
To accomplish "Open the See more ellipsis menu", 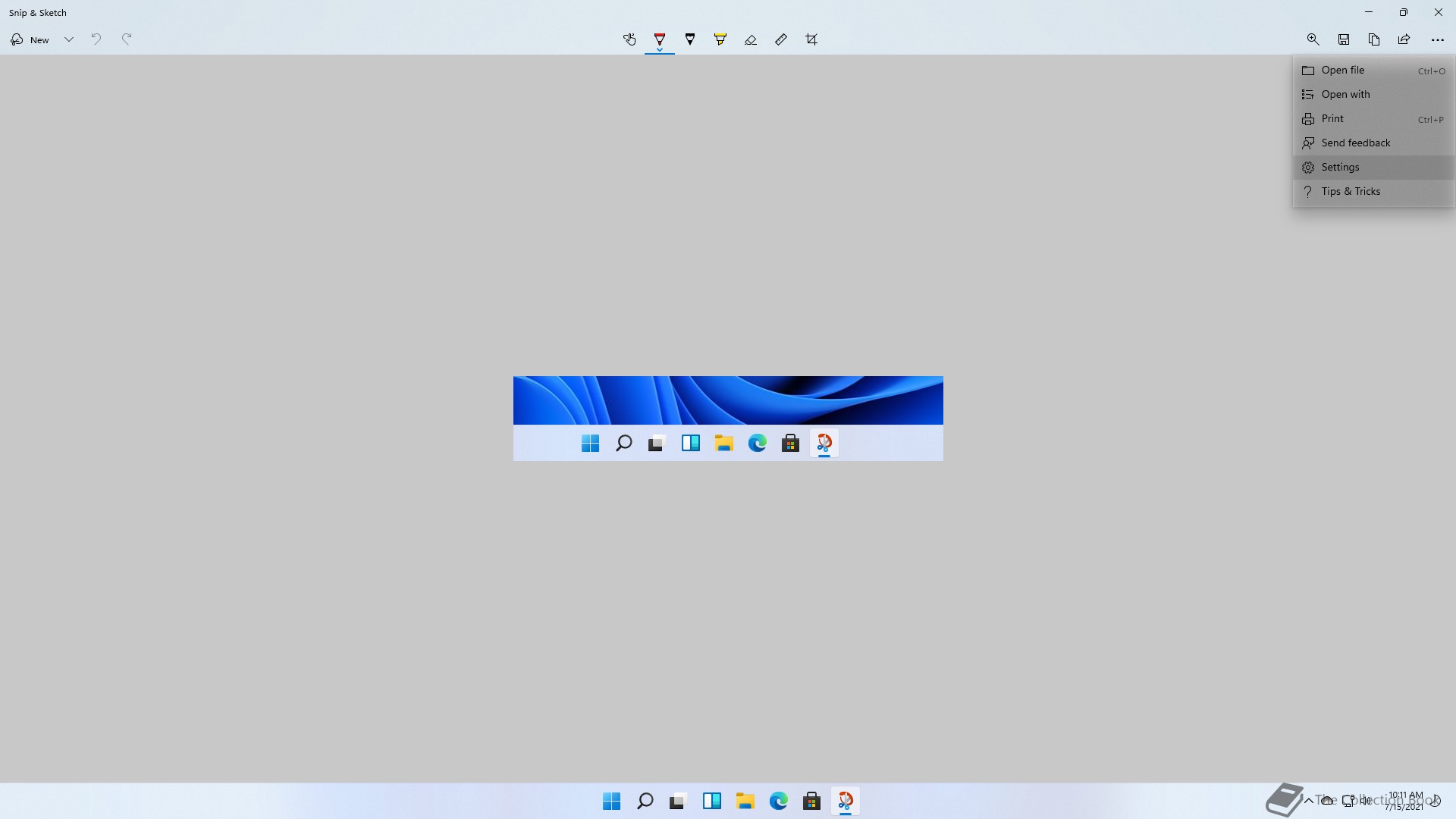I will [1438, 39].
